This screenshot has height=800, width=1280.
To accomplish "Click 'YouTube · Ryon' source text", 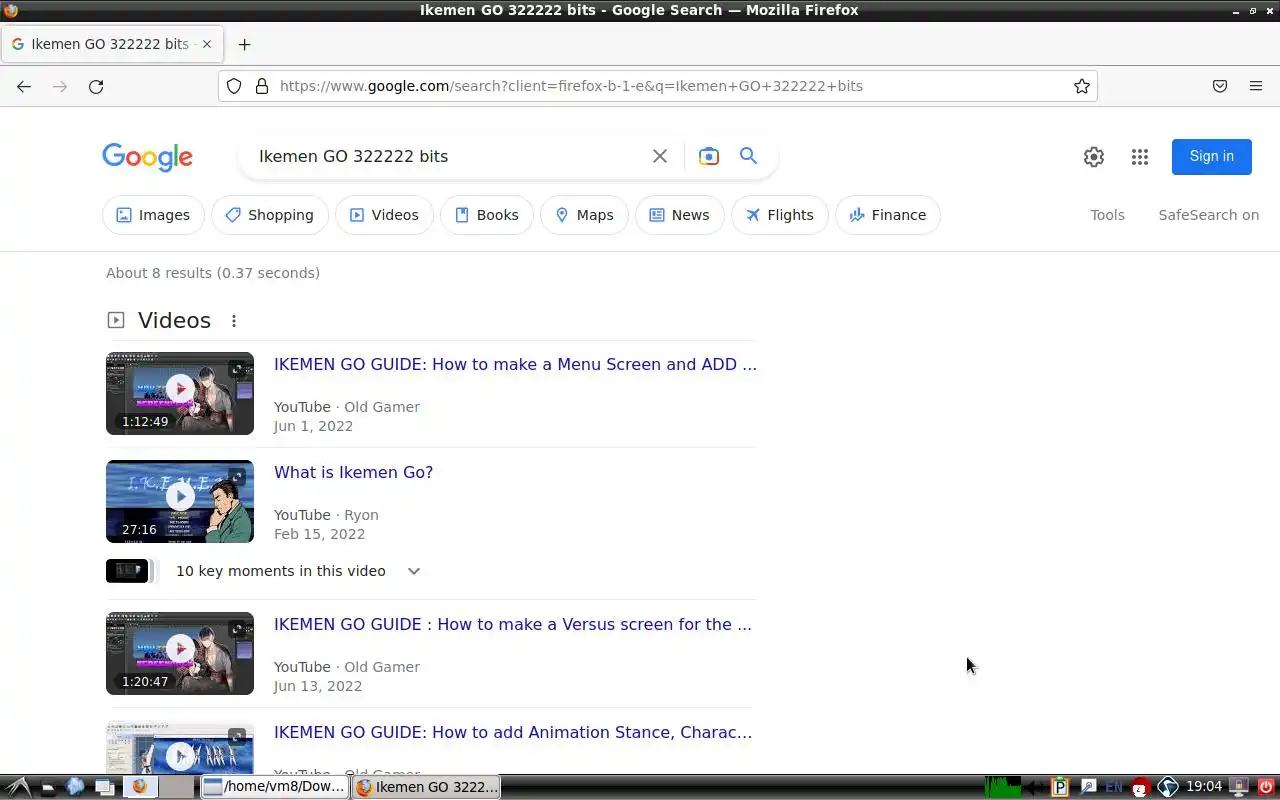I will click(x=326, y=515).
